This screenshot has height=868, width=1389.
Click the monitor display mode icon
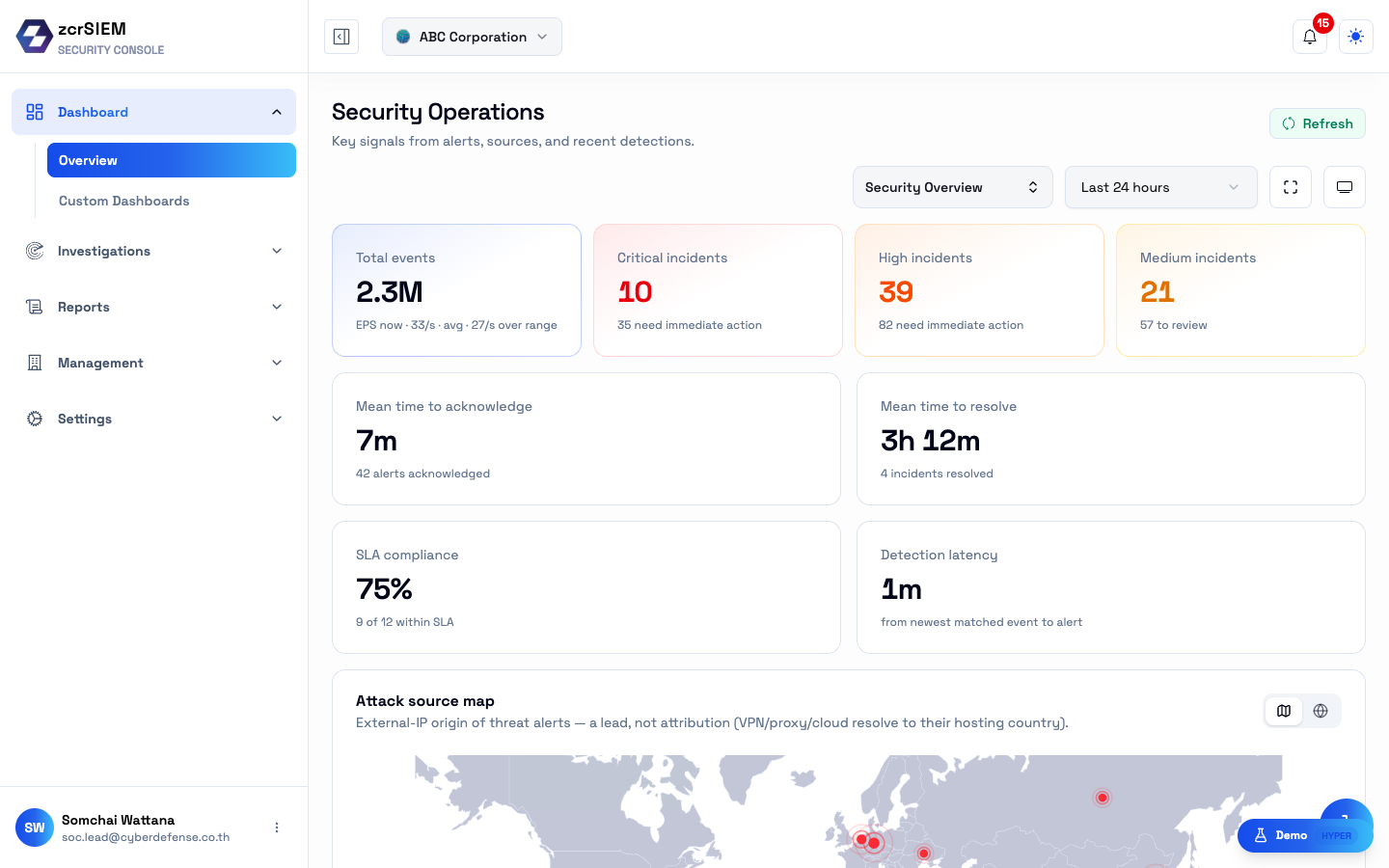1345,187
